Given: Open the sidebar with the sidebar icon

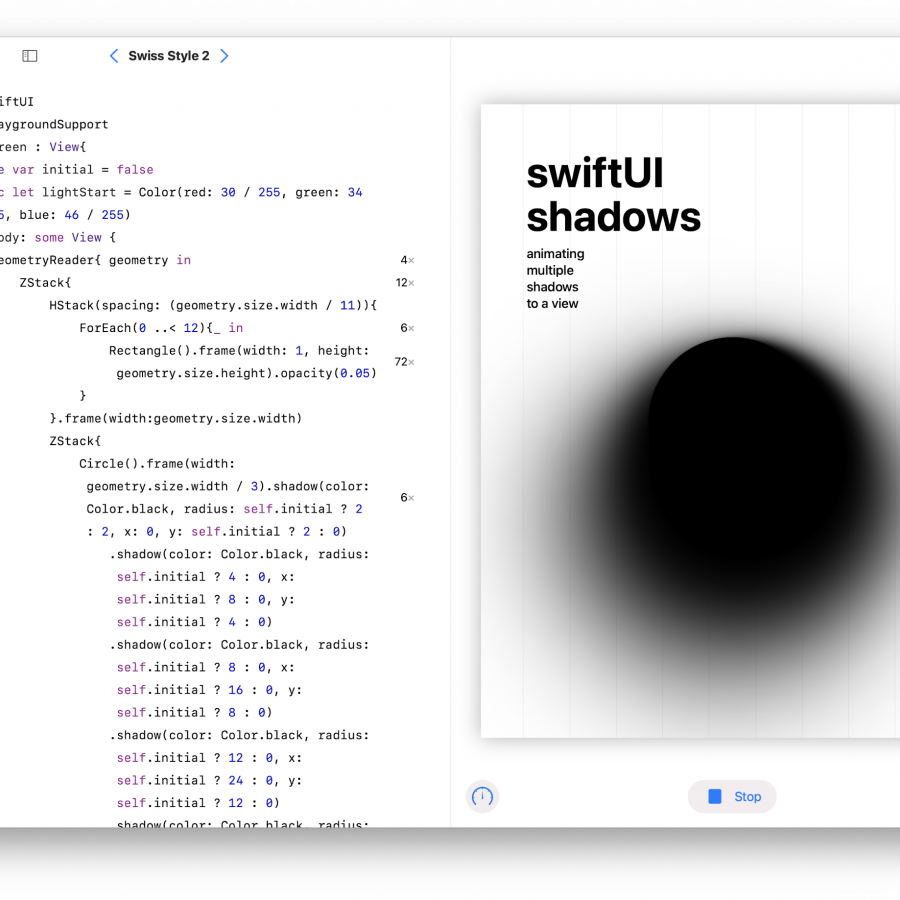Looking at the screenshot, I should (29, 56).
